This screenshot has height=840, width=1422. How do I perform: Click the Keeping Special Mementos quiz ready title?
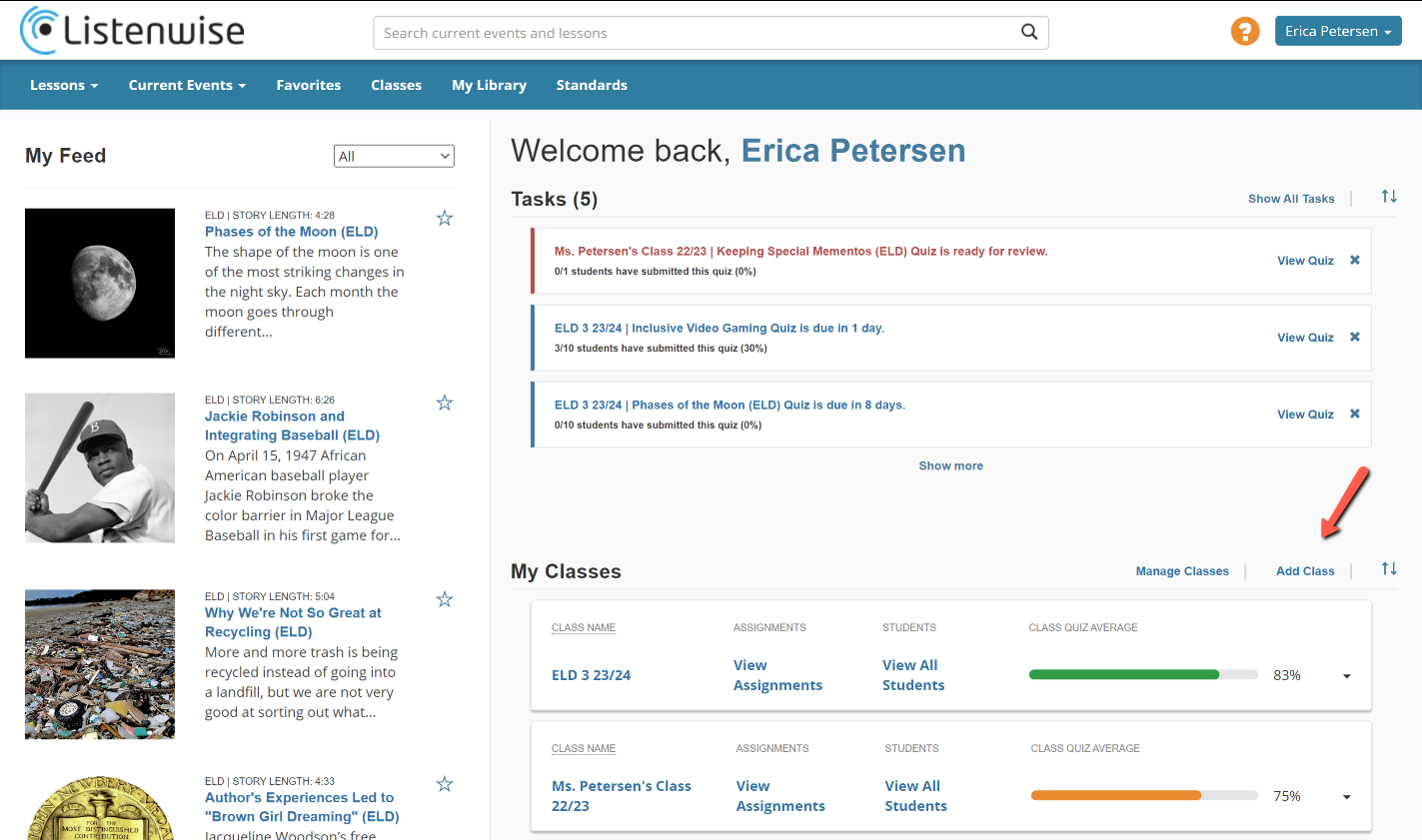pyautogui.click(x=801, y=252)
